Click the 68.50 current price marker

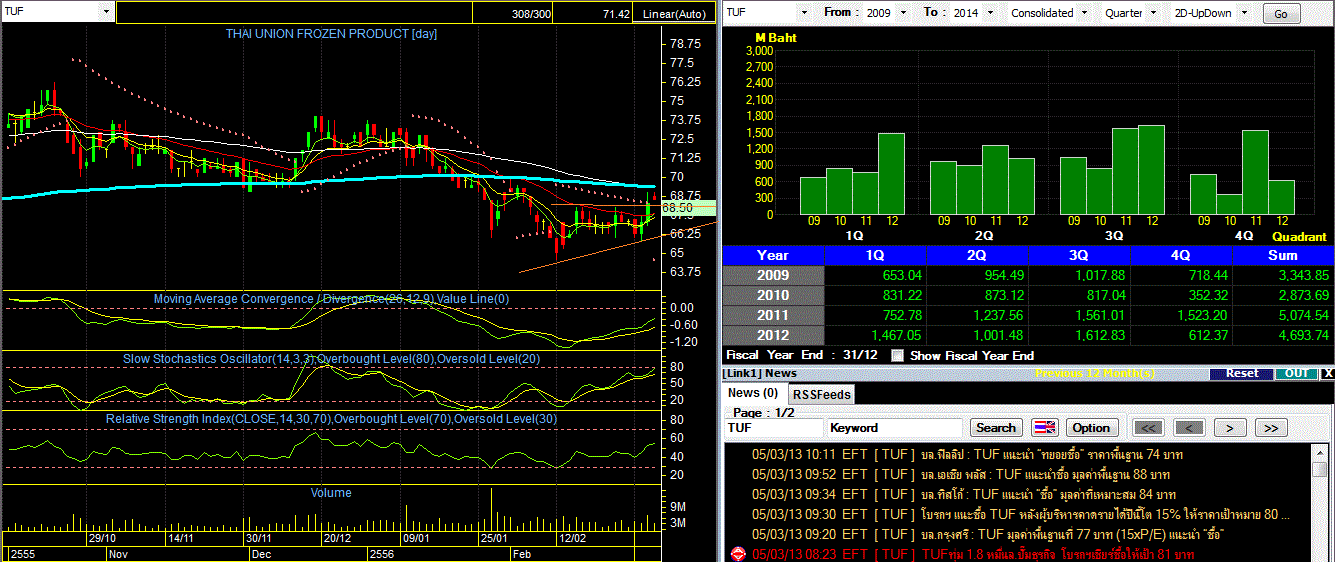pyautogui.click(x=688, y=207)
